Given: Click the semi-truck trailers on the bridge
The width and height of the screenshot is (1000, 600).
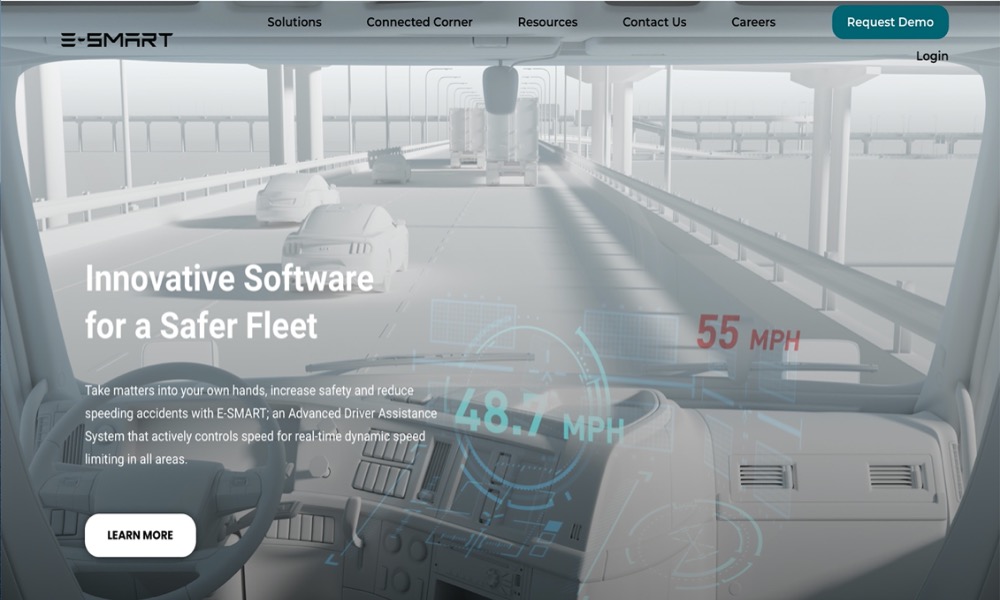Looking at the screenshot, I should pyautogui.click(x=495, y=140).
